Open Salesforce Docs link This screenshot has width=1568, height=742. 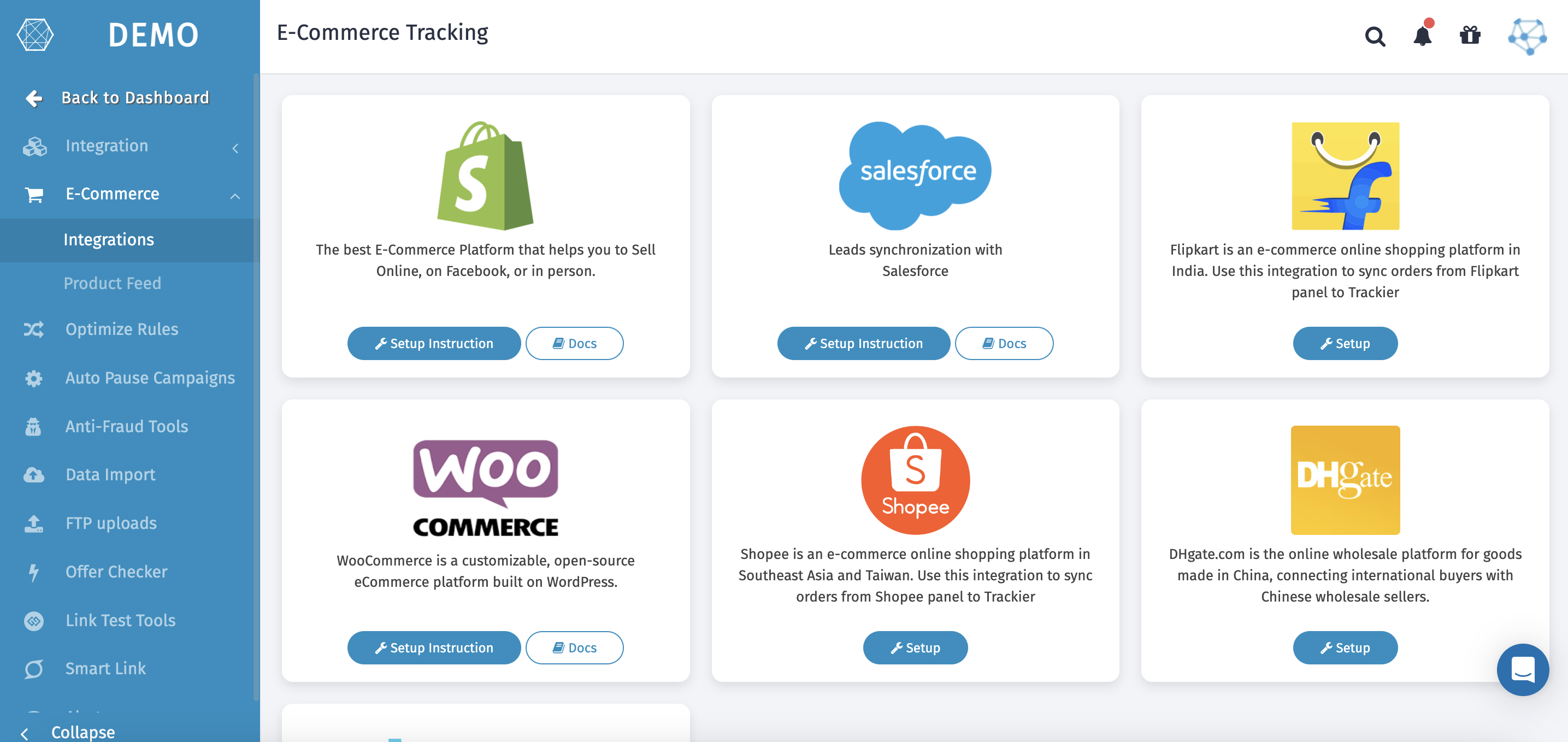pyautogui.click(x=1003, y=343)
